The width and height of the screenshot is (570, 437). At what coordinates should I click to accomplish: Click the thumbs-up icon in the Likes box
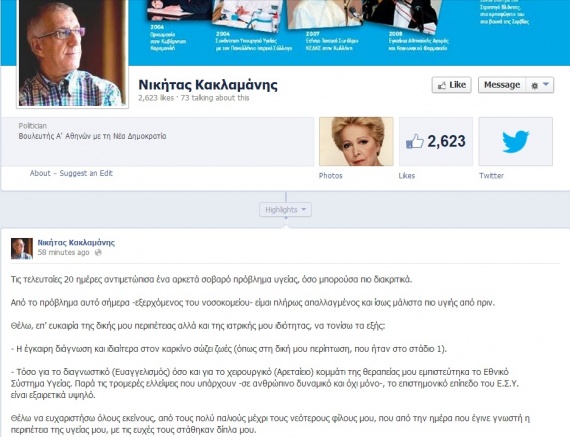click(x=415, y=141)
